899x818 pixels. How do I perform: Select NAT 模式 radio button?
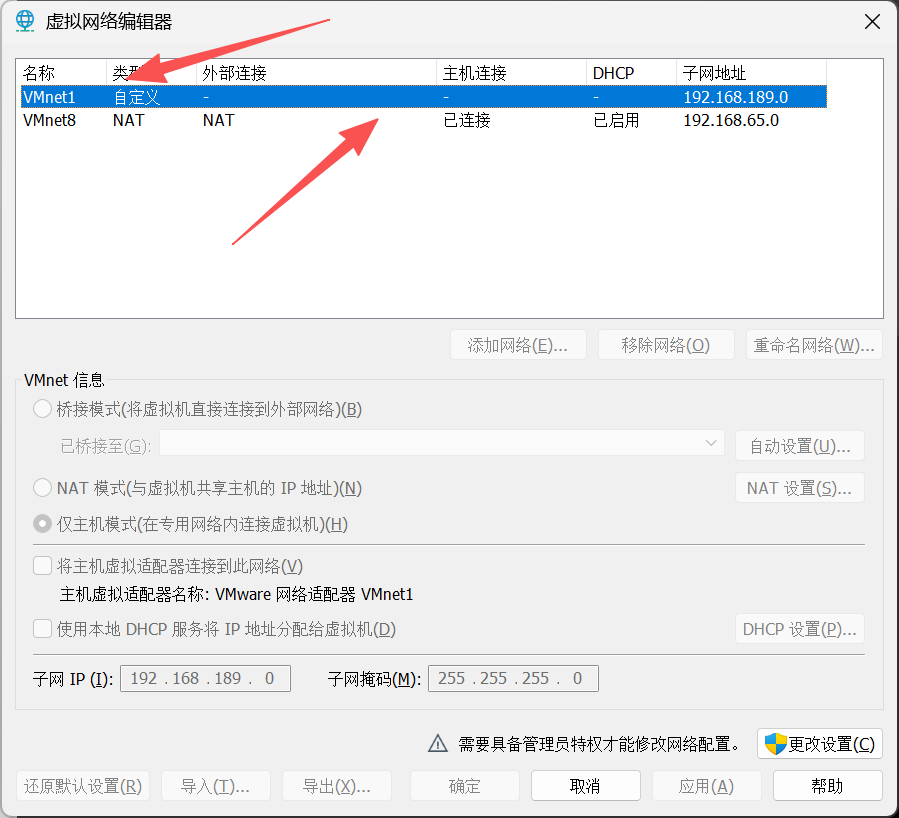[x=42, y=488]
